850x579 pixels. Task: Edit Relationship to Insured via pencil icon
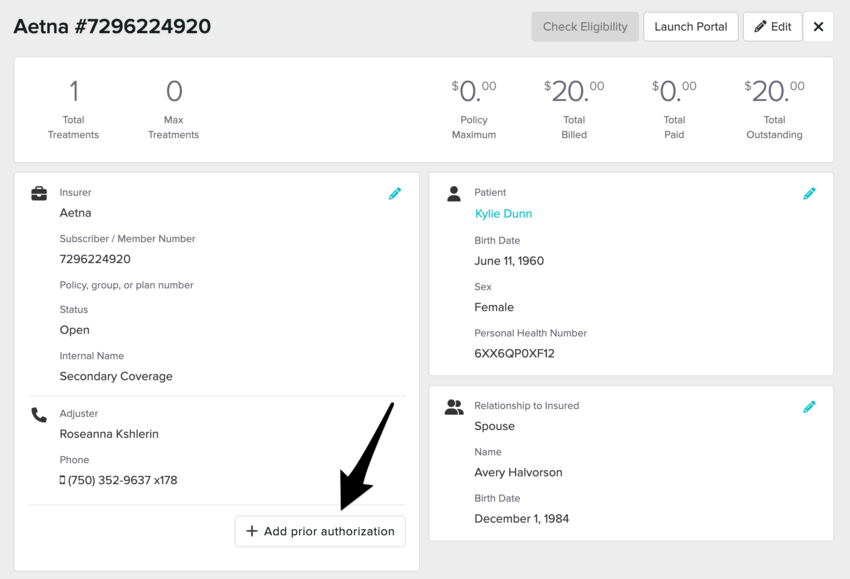(x=809, y=407)
